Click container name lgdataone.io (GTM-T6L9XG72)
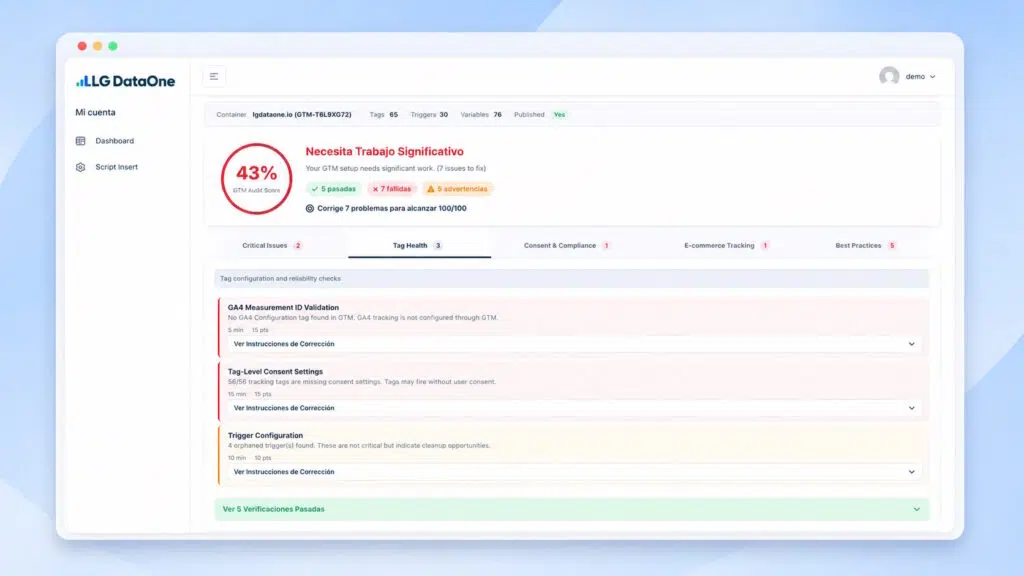 coord(302,114)
